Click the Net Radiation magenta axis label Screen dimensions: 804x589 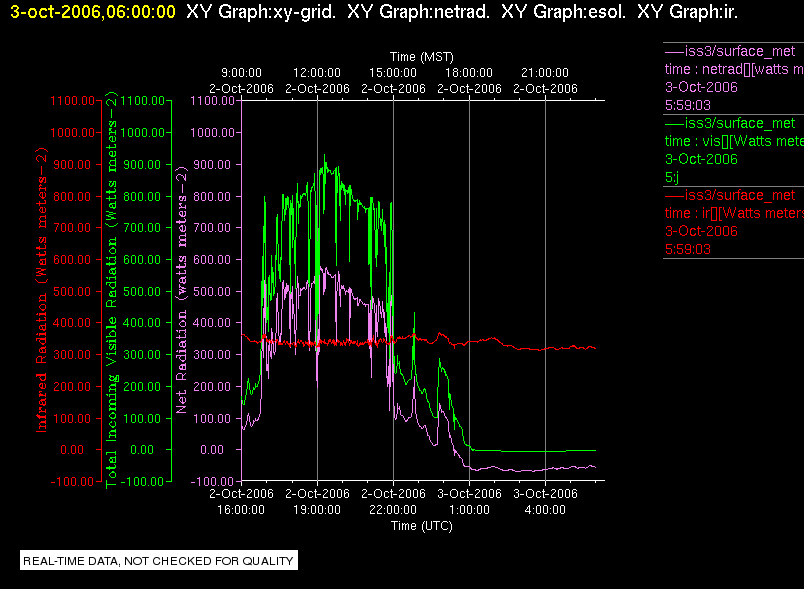click(x=182, y=290)
